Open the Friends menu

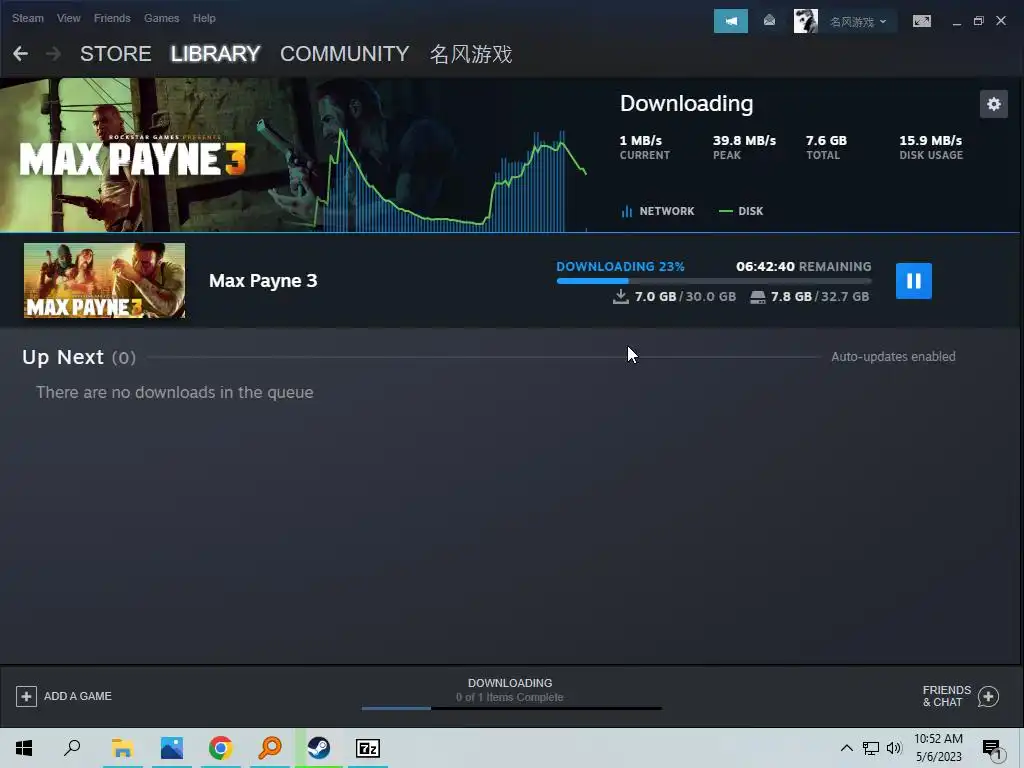click(112, 18)
